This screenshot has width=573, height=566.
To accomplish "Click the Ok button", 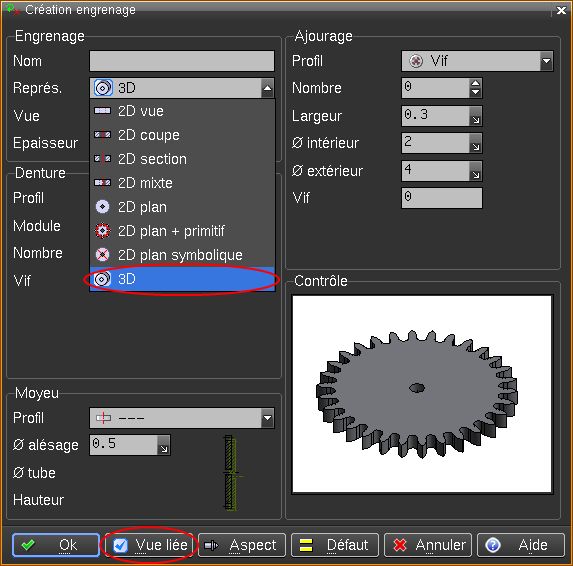I will click(56, 545).
